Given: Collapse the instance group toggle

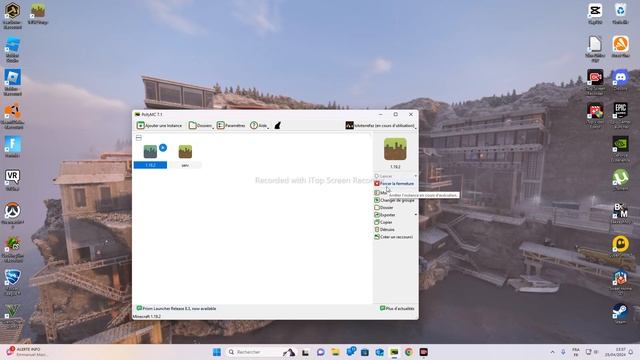Looking at the screenshot, I should tap(139, 138).
